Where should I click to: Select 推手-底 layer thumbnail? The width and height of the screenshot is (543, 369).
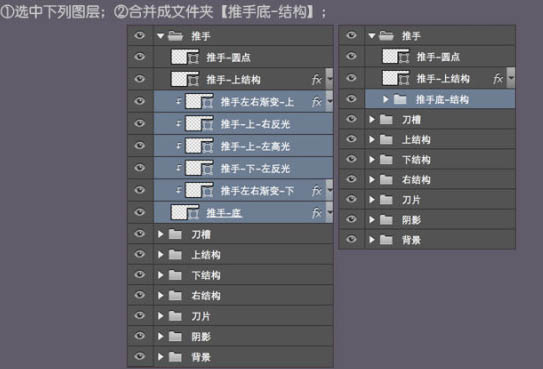pyautogui.click(x=185, y=212)
